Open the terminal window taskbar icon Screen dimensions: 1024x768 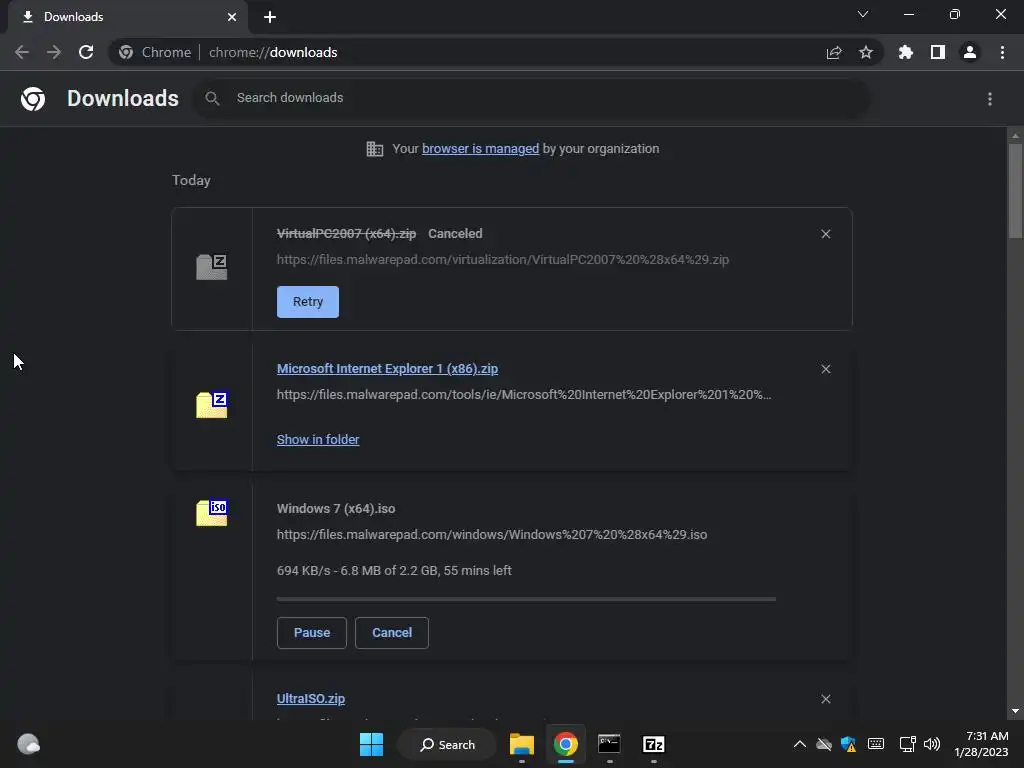pos(609,744)
